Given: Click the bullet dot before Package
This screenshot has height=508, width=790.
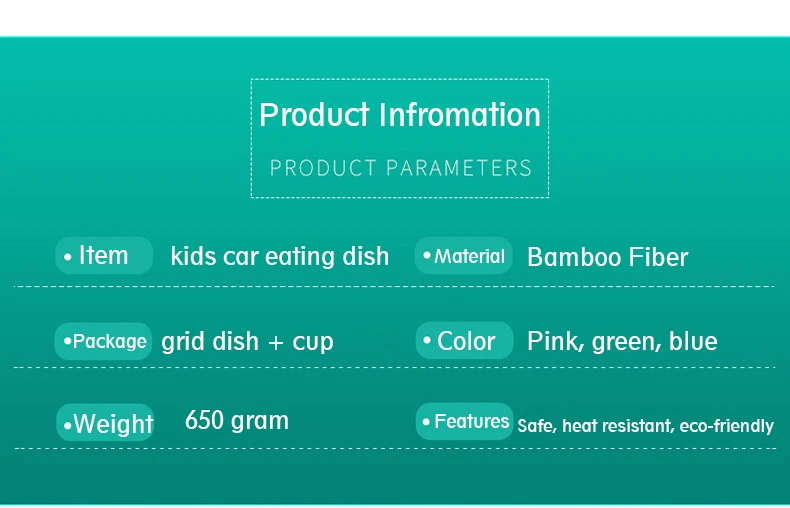Looking at the screenshot, I should (67, 341).
